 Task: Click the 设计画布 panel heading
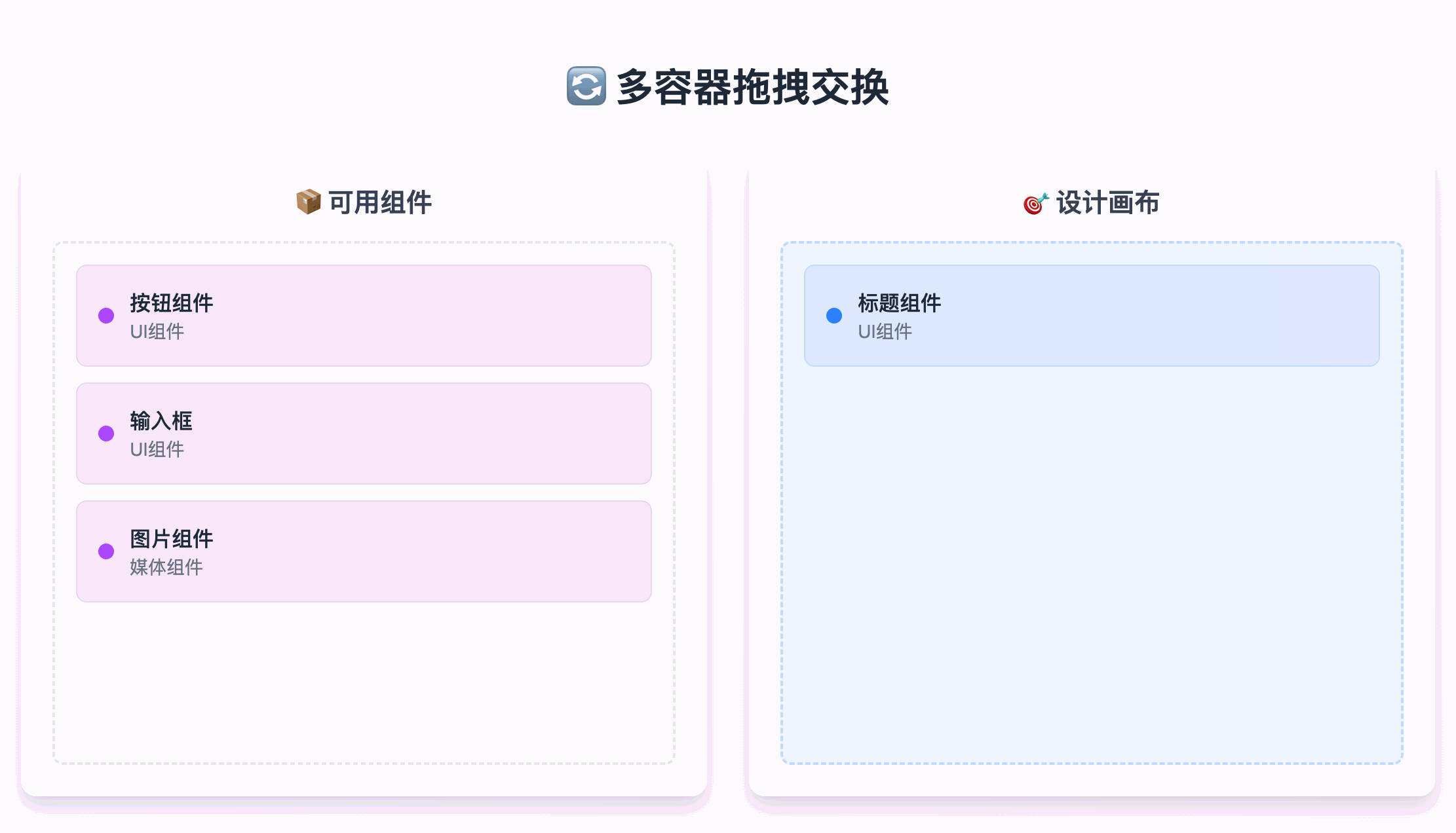coord(1107,203)
